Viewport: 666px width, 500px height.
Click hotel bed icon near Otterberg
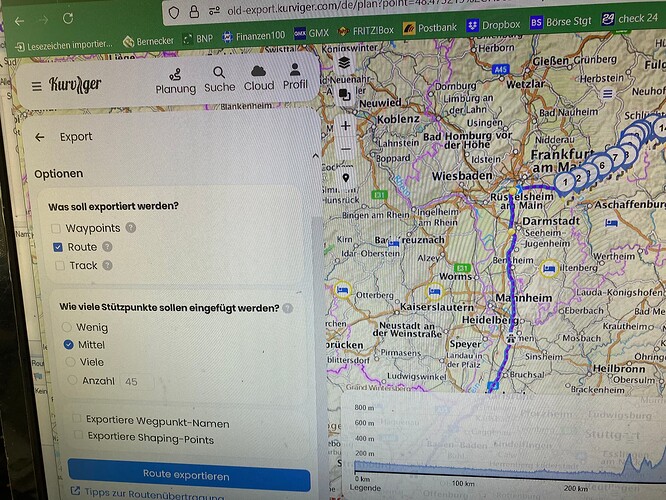(x=342, y=290)
